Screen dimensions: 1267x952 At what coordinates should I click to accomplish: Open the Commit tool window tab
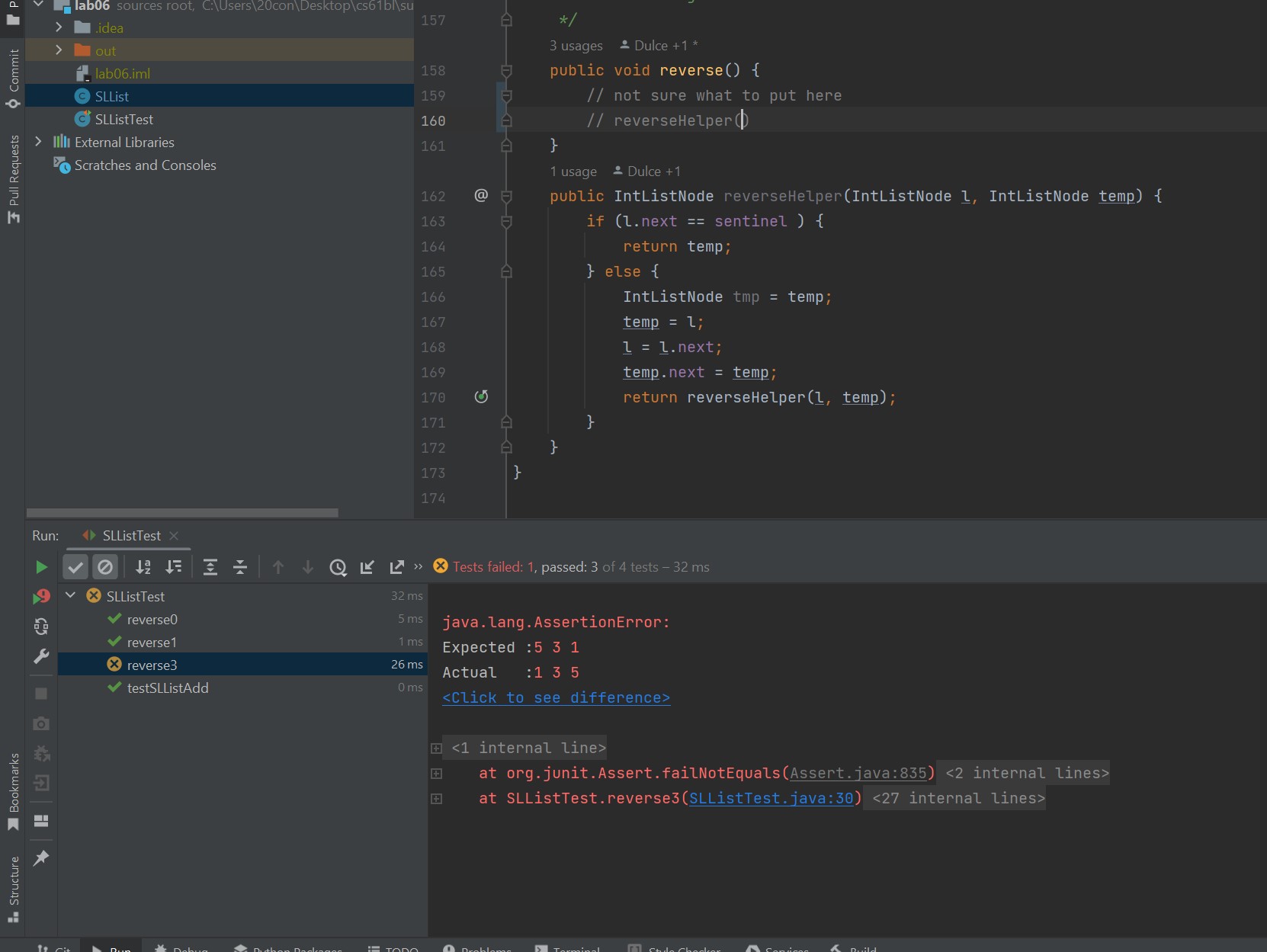coord(13,76)
